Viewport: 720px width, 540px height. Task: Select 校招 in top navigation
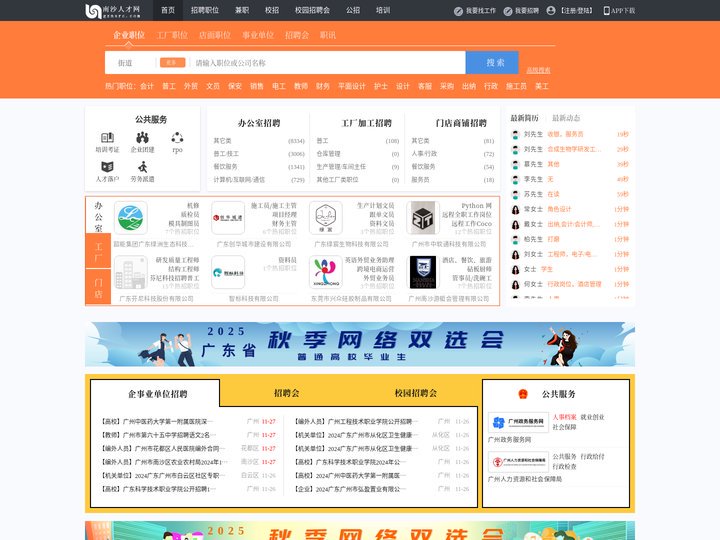pos(272,10)
